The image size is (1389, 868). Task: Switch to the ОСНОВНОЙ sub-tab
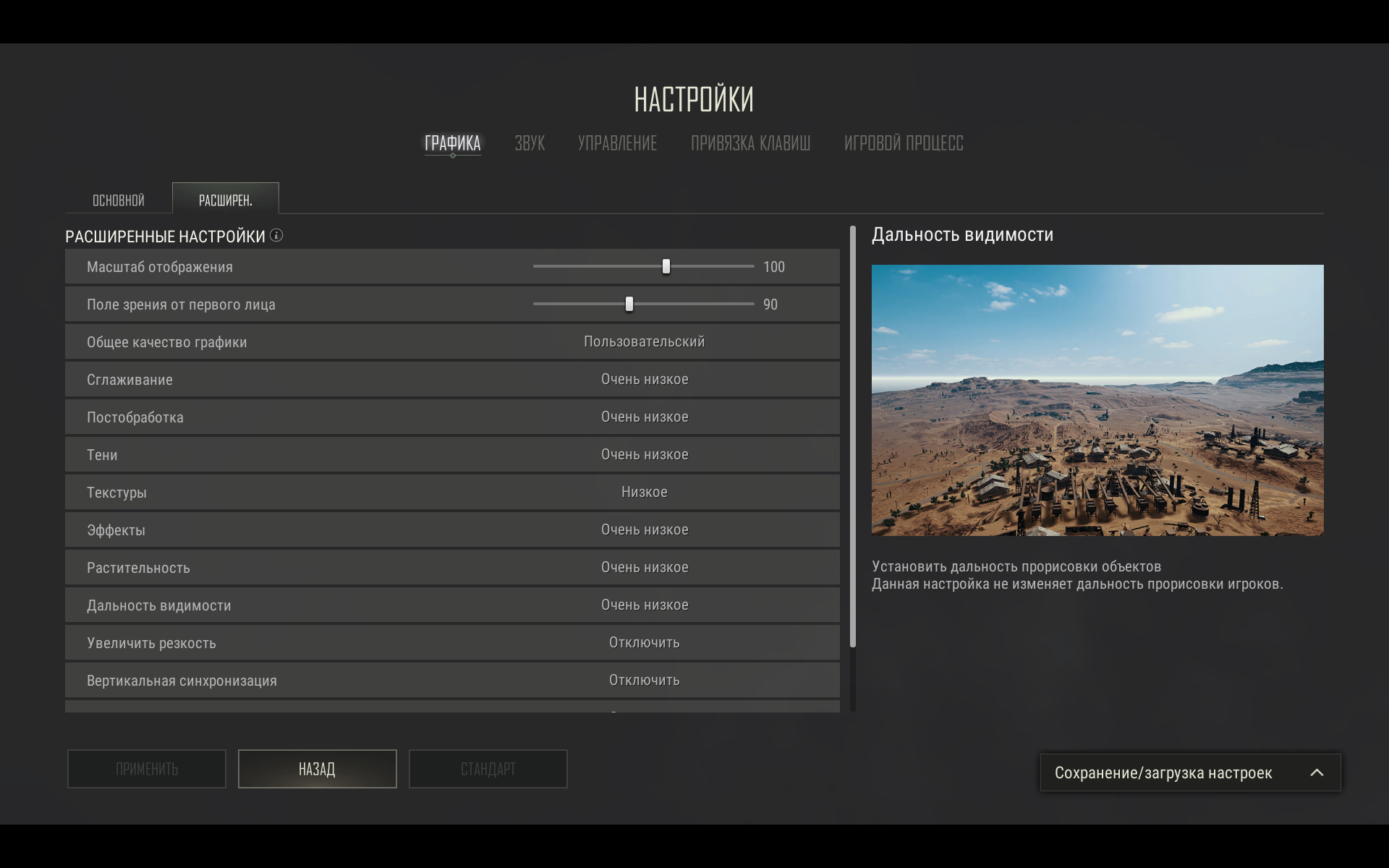coord(119,200)
